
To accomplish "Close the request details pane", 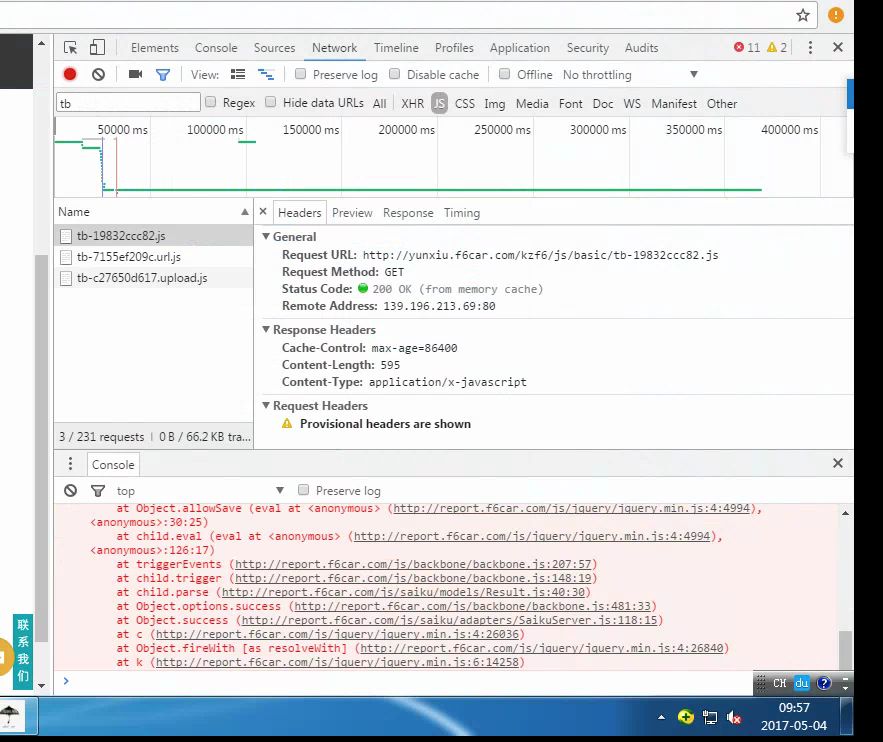I will click(x=263, y=212).
